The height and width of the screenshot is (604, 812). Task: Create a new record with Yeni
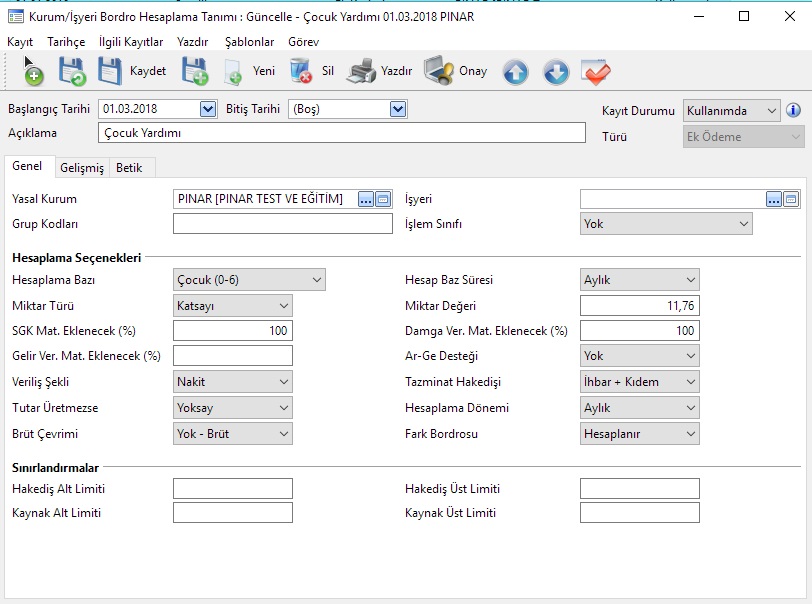click(x=250, y=71)
